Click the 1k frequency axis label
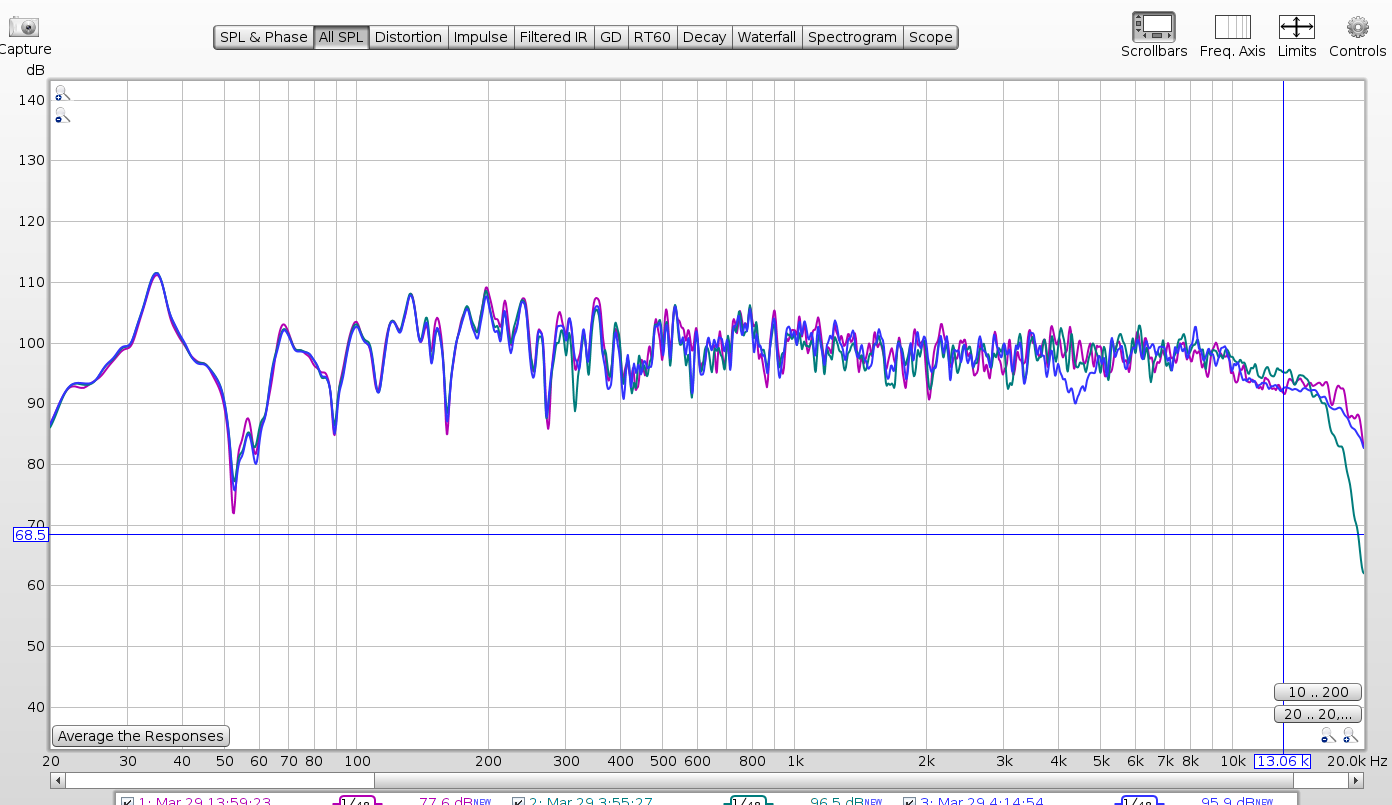Image resolution: width=1392 pixels, height=805 pixels. tap(796, 761)
